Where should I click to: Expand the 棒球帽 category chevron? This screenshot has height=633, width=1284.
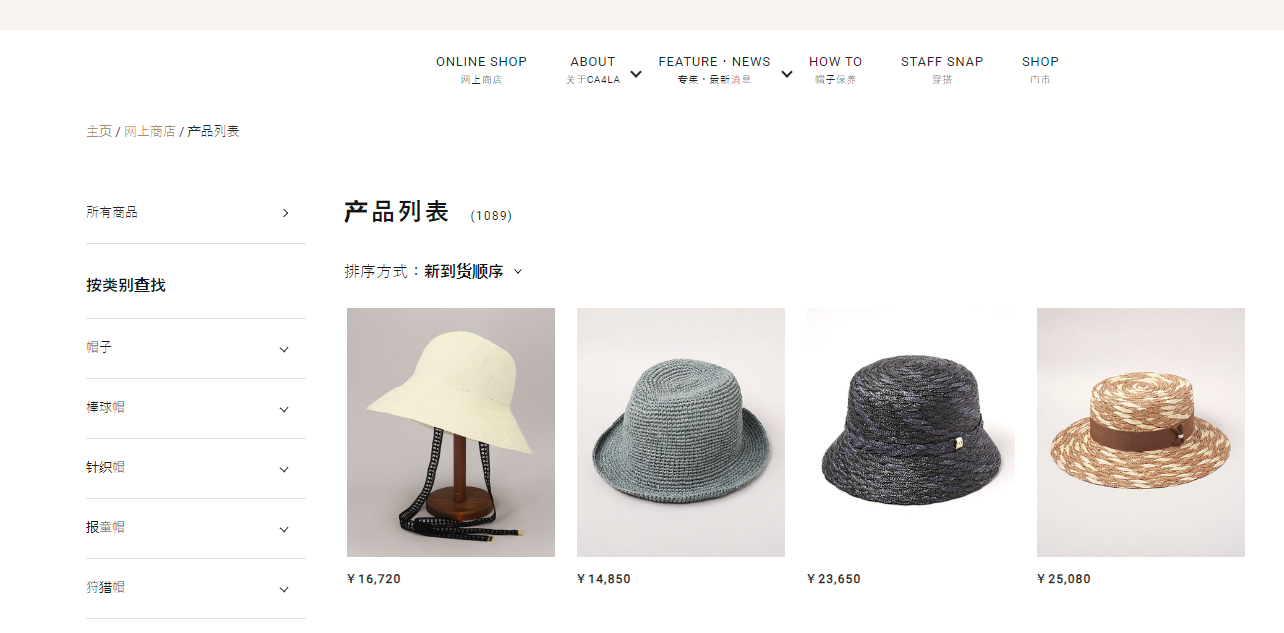[284, 410]
